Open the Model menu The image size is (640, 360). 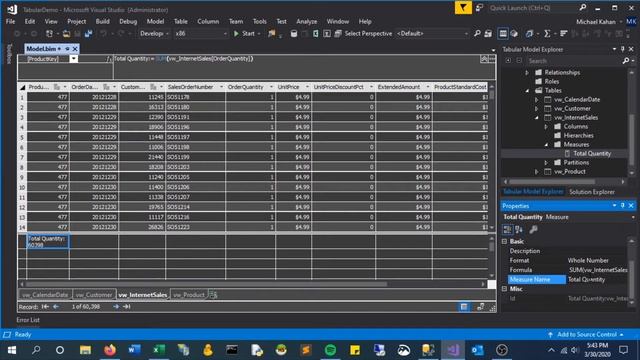pyautogui.click(x=155, y=21)
